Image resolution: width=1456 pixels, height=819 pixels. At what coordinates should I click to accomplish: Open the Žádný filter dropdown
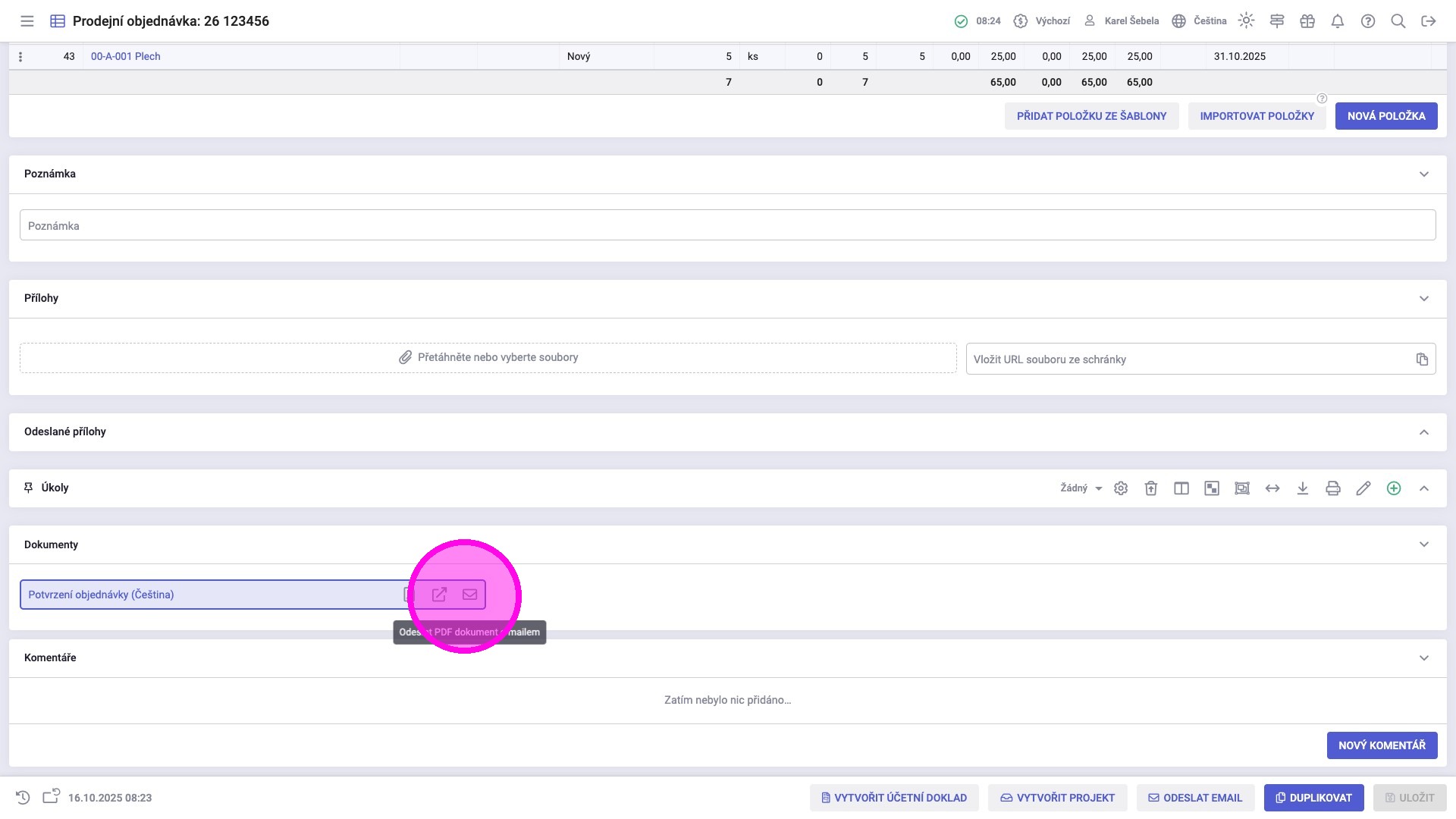1081,488
